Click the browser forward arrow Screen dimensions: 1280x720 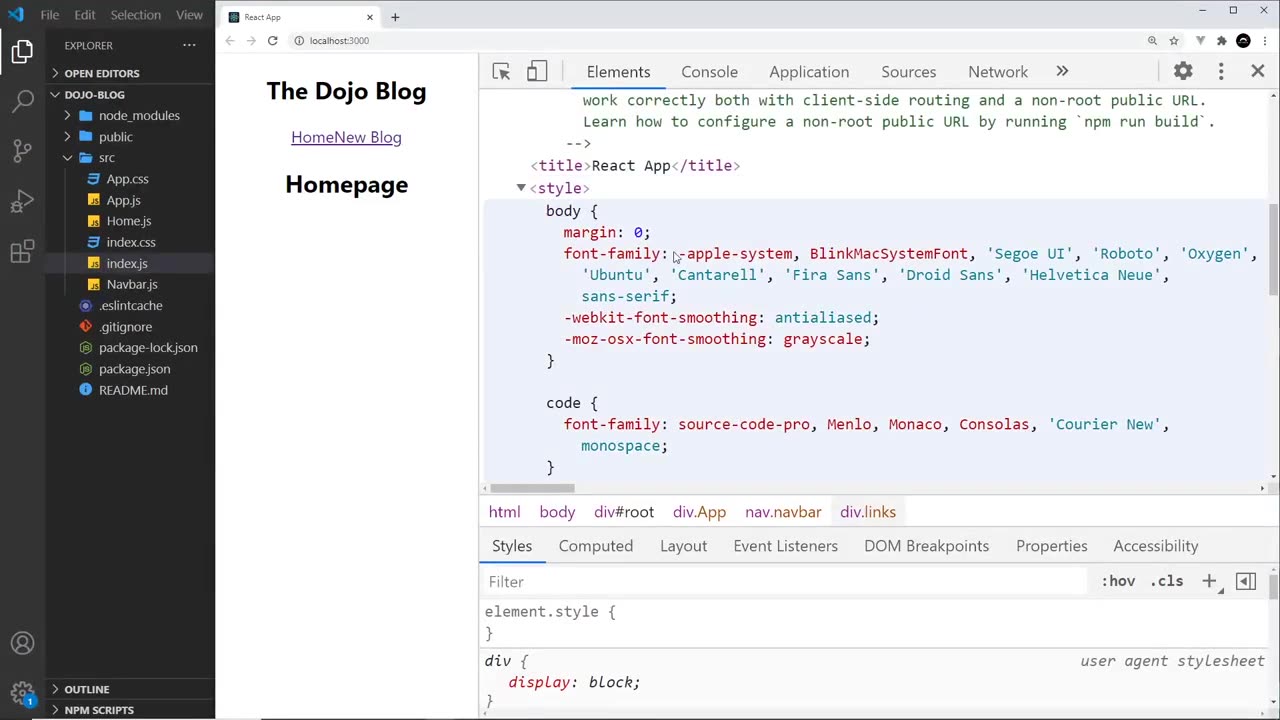tap(251, 41)
